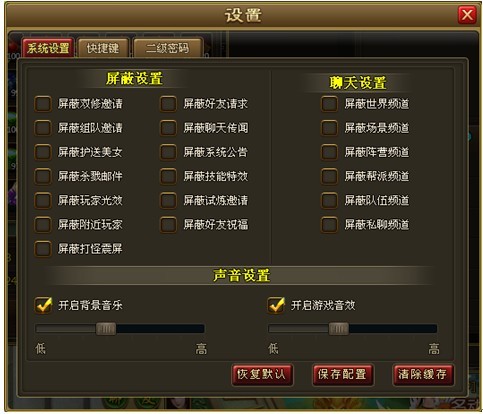
Task: Check the 屏蔽组队邀请 option
Action: (x=43, y=128)
